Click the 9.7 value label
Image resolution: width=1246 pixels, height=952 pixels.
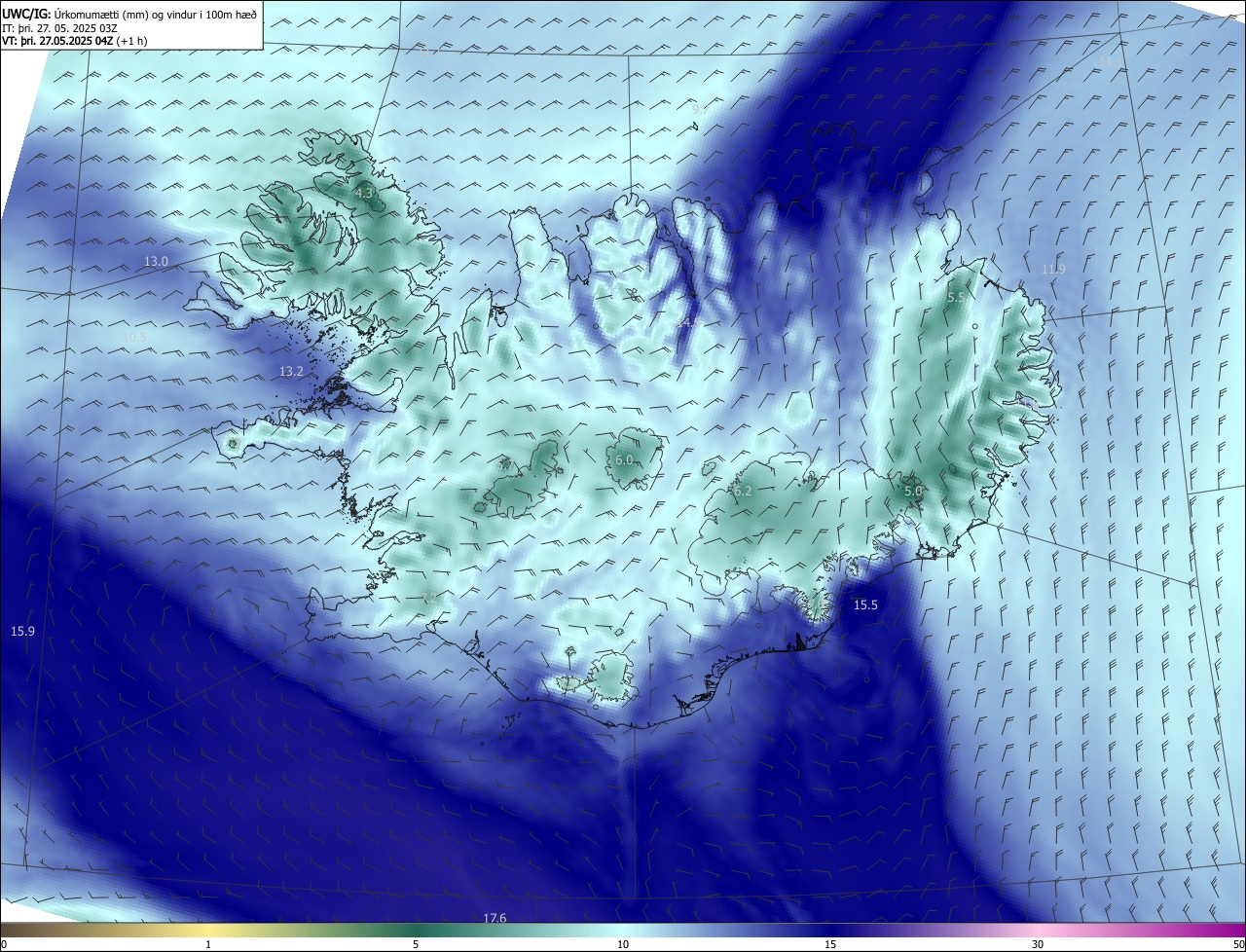[699, 110]
